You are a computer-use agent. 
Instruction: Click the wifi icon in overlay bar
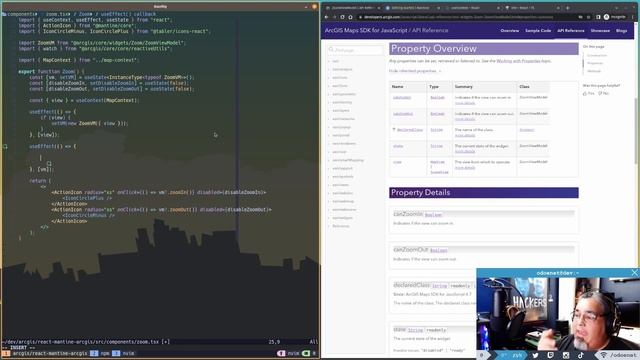click(603, 356)
